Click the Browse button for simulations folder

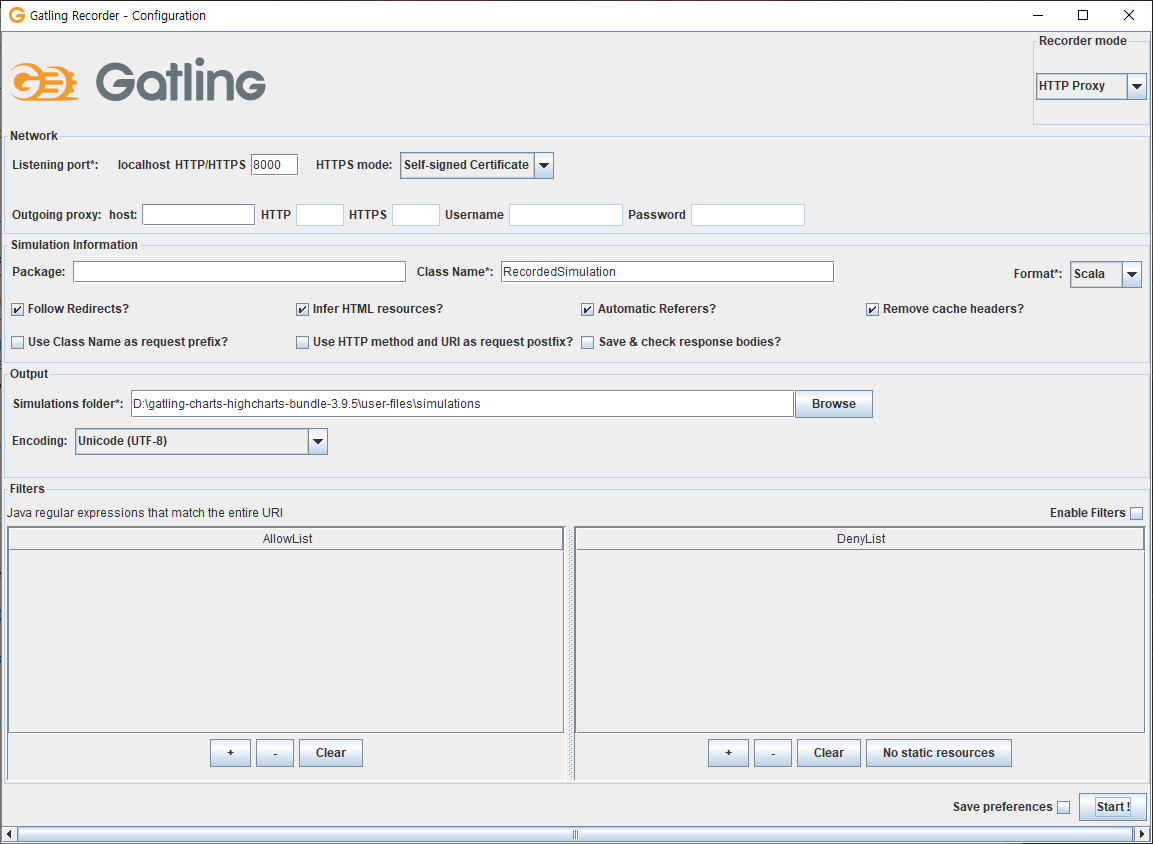click(x=834, y=404)
